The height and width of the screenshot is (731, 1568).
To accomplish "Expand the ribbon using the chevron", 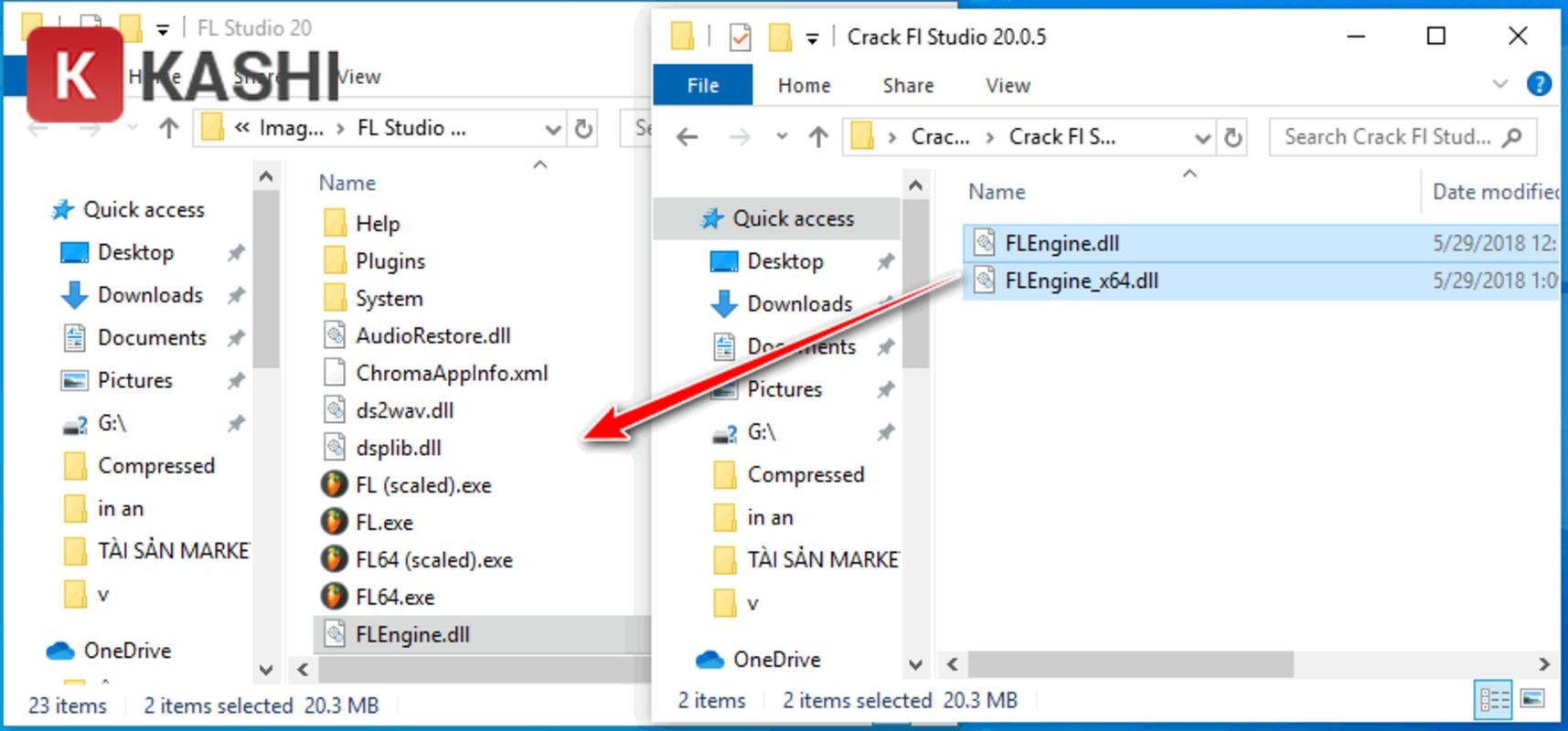I will tap(1499, 84).
